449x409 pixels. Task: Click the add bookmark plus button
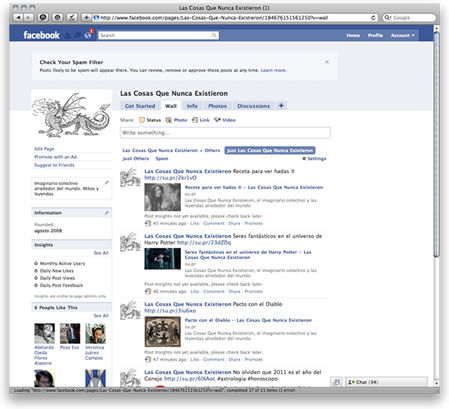click(86, 17)
